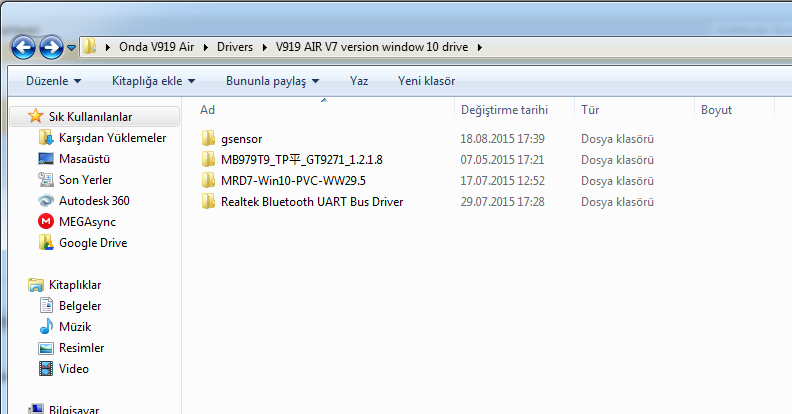Click the Müzik note icon

46,326
